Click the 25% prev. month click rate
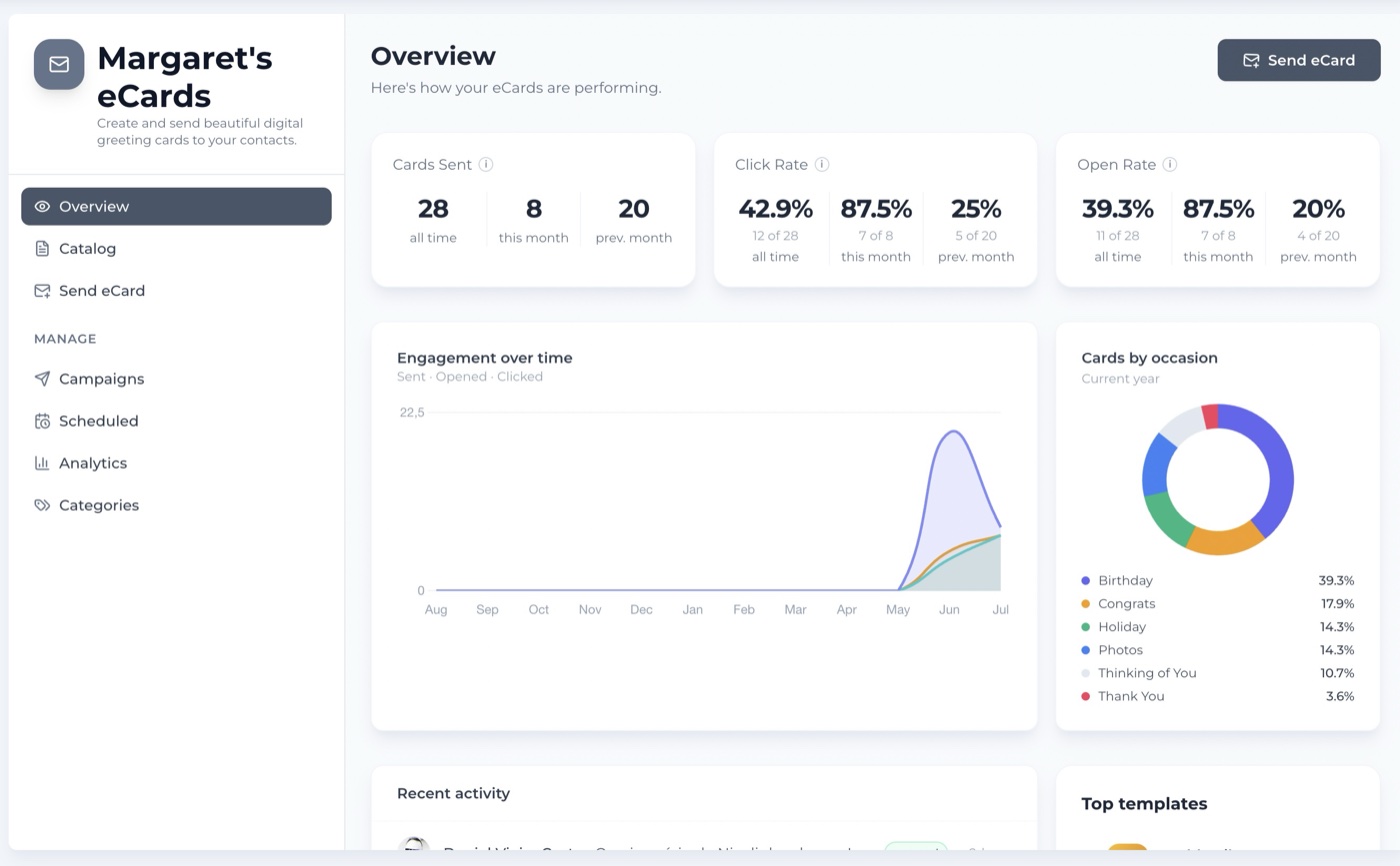The image size is (1400, 866). point(976,209)
